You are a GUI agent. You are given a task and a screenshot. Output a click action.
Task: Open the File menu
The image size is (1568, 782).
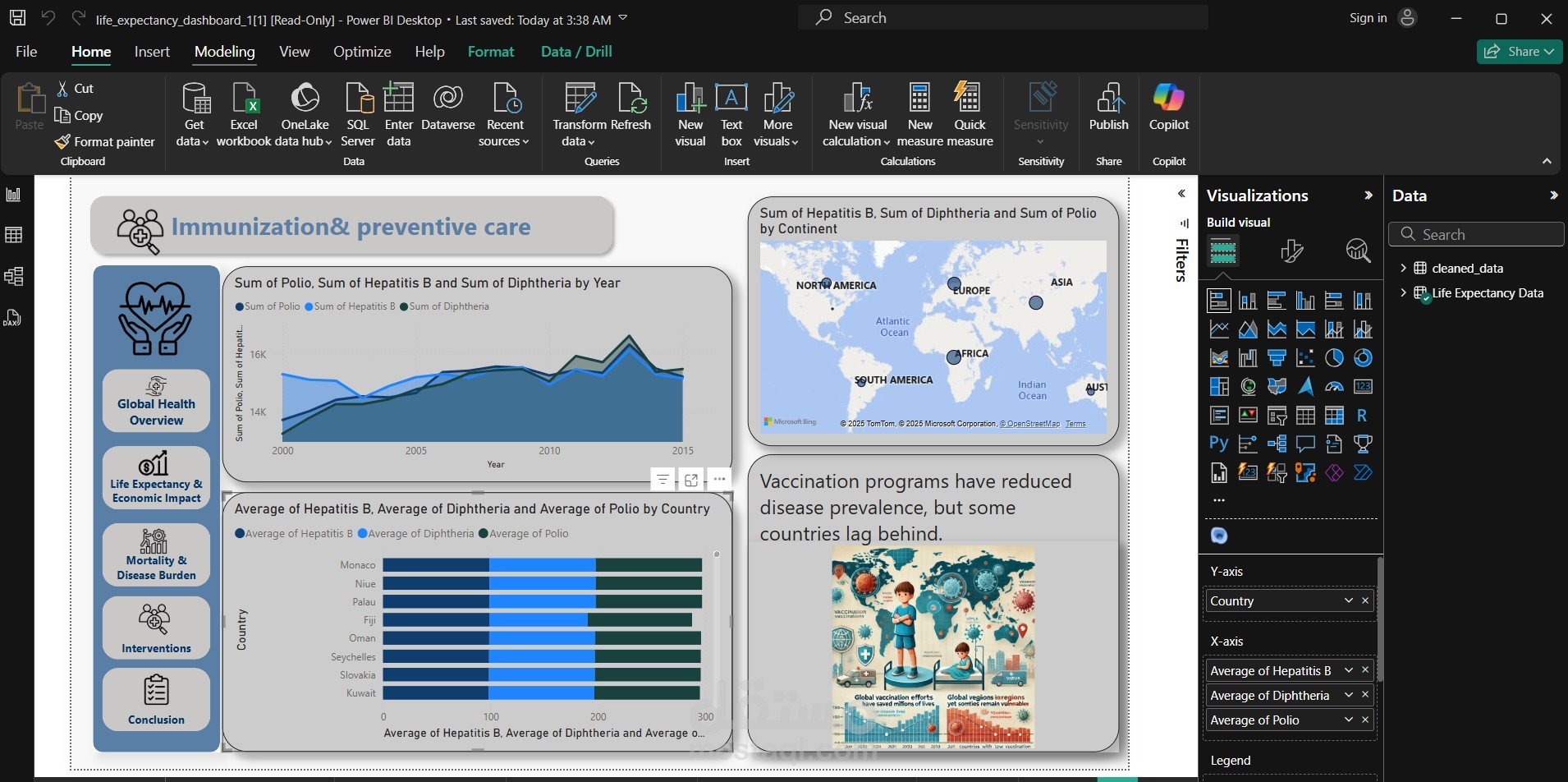[x=26, y=52]
